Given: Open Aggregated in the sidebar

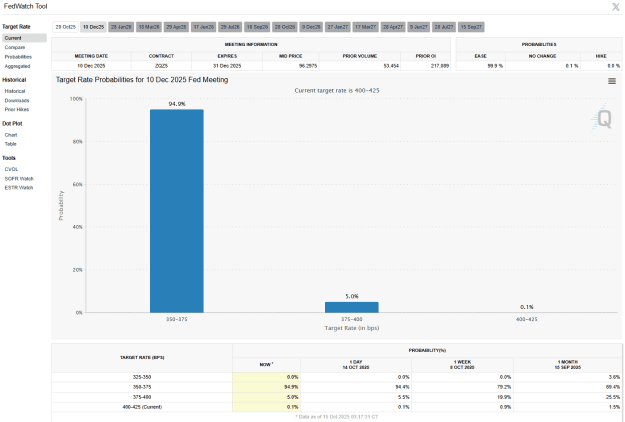Looking at the screenshot, I should [17, 66].
